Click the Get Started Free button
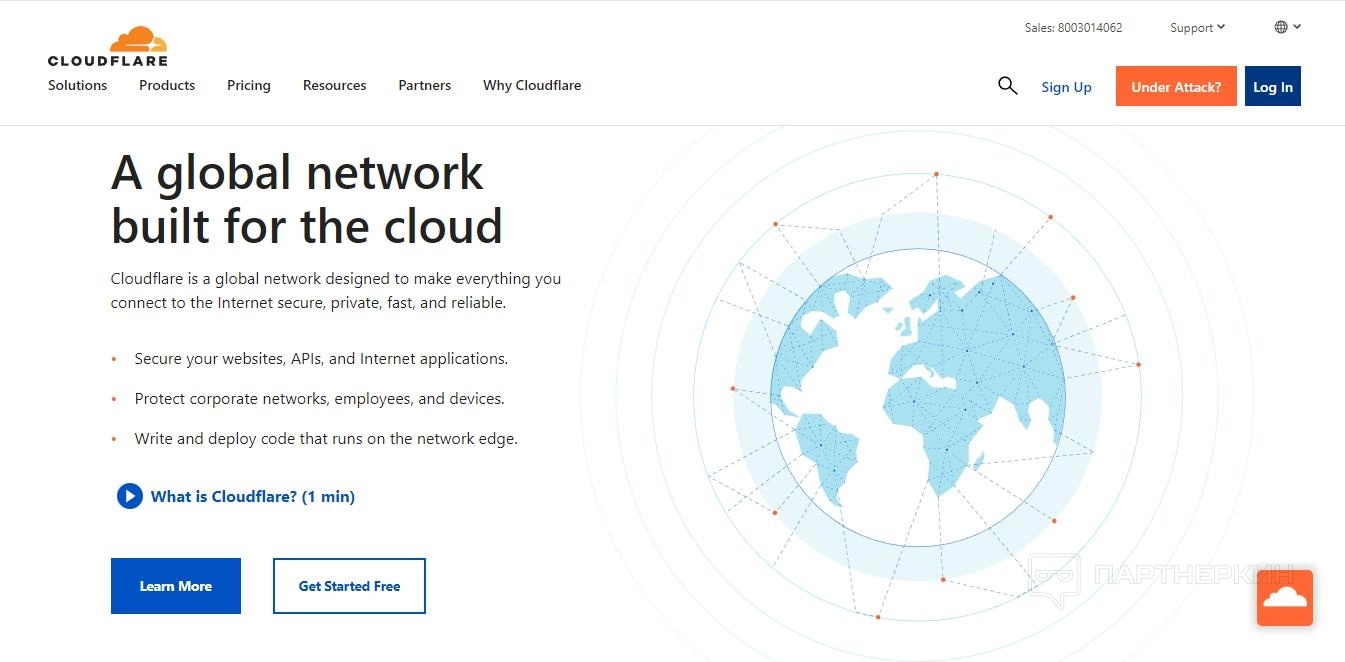The height and width of the screenshot is (662, 1345). tap(349, 586)
